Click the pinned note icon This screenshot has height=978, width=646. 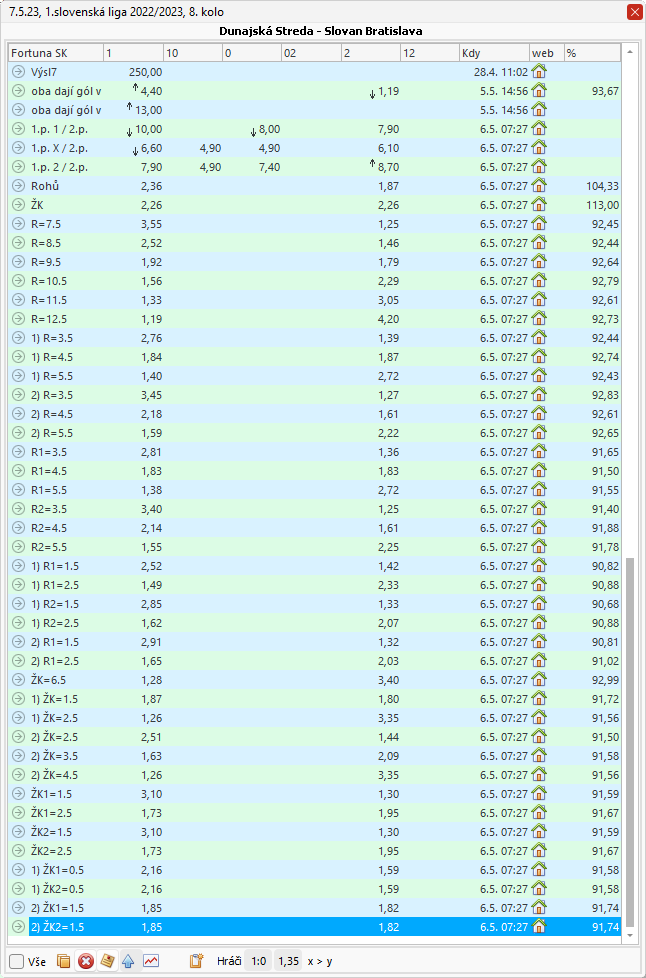[107, 961]
